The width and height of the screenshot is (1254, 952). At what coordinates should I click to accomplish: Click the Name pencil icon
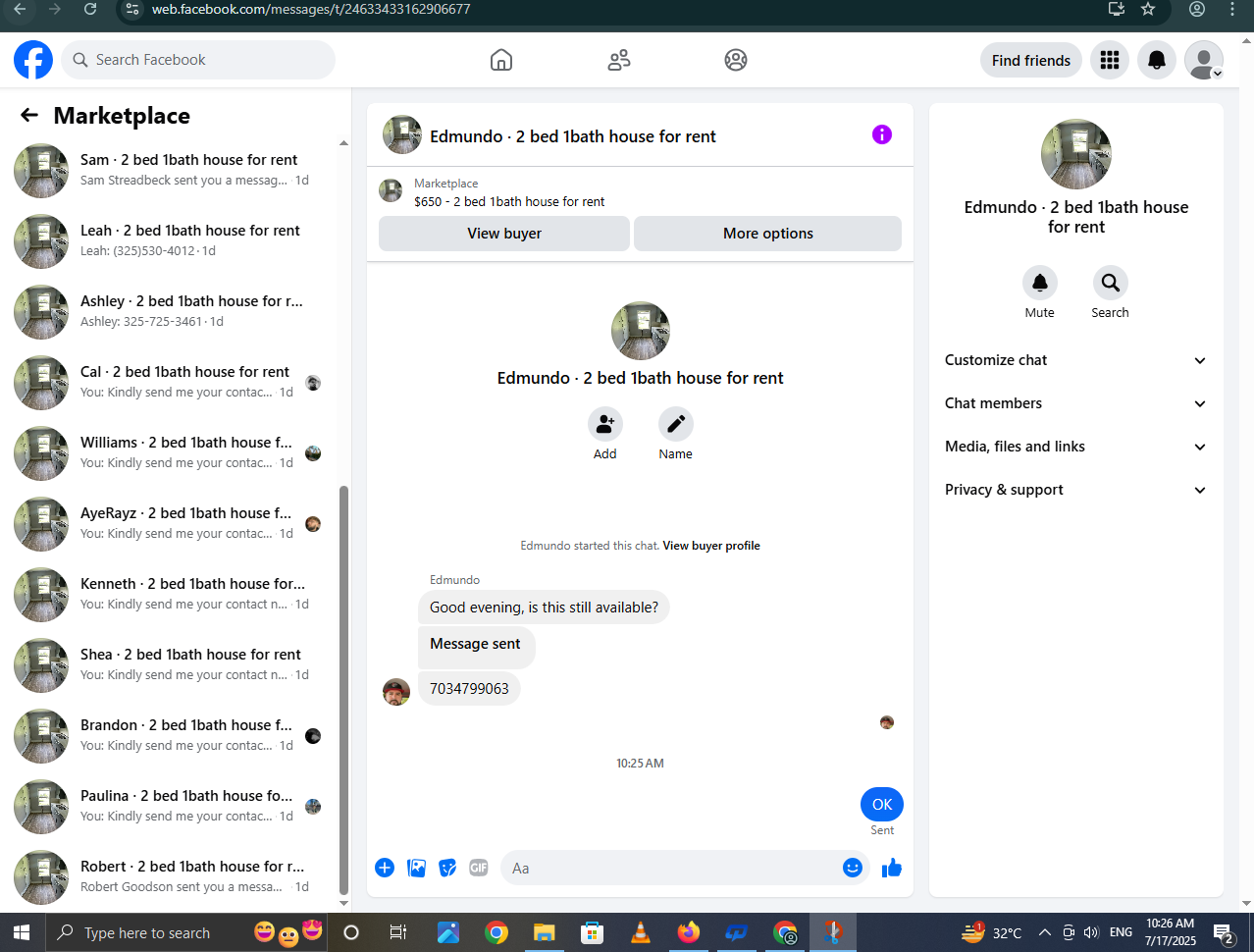click(676, 424)
